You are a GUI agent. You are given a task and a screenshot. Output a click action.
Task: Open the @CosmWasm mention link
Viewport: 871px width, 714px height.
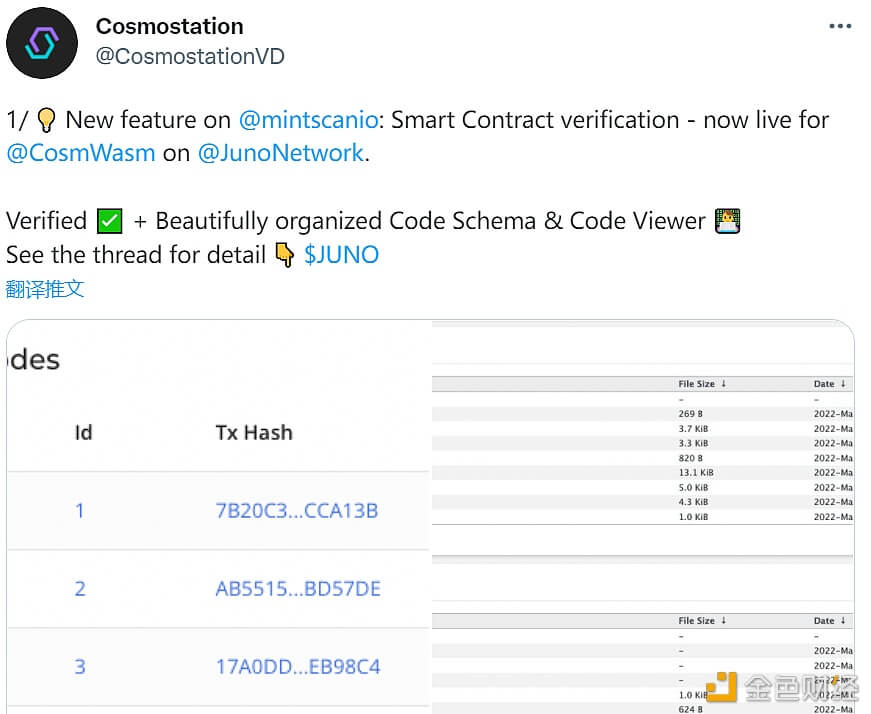81,153
